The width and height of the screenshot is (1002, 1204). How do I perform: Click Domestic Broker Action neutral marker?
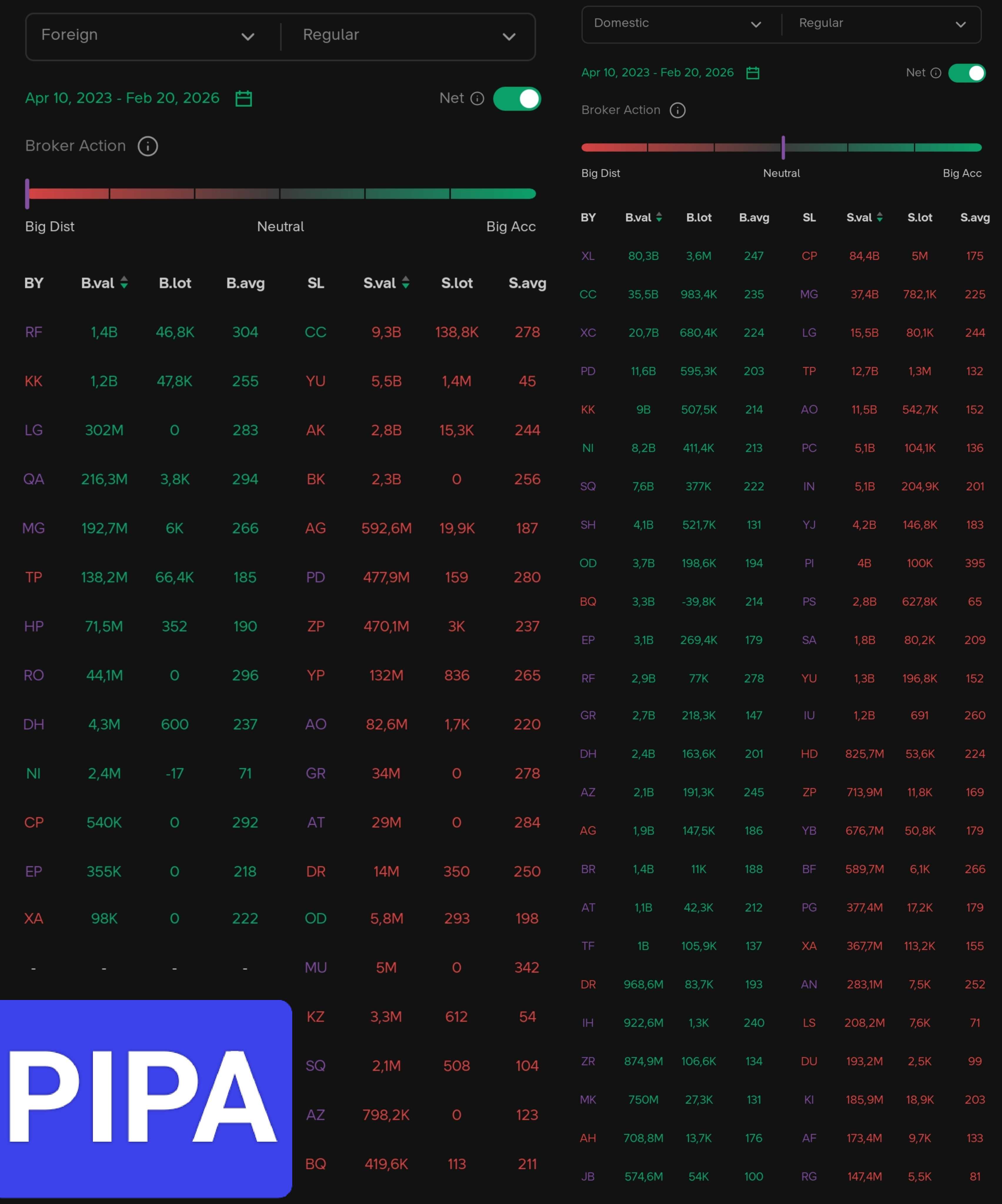[783, 147]
